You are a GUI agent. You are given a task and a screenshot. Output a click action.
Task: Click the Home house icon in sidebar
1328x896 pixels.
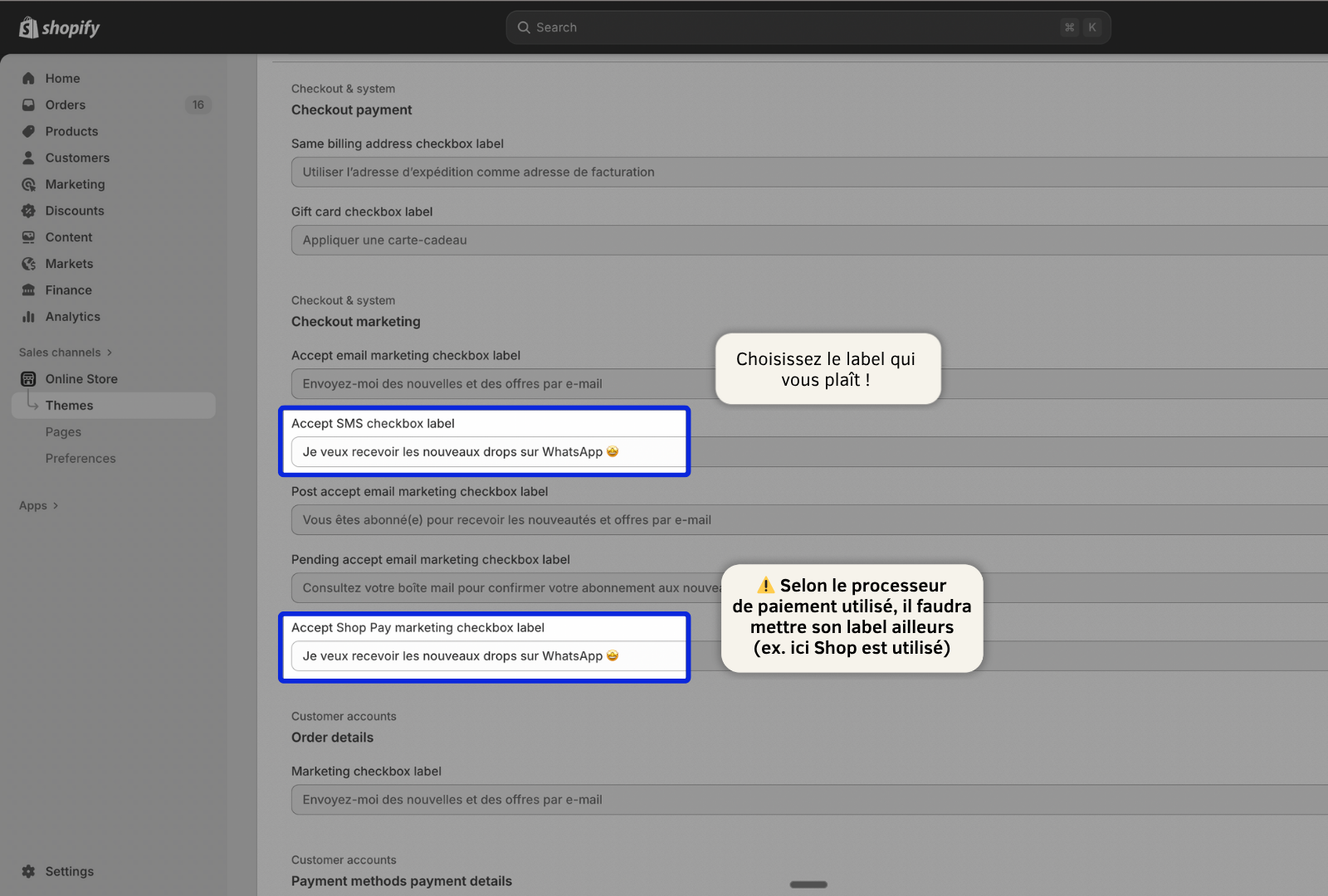click(x=28, y=78)
